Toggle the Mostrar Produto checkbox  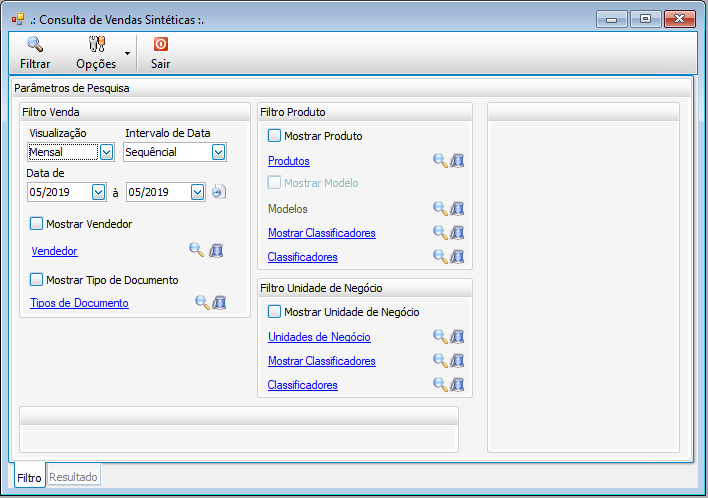(x=274, y=136)
